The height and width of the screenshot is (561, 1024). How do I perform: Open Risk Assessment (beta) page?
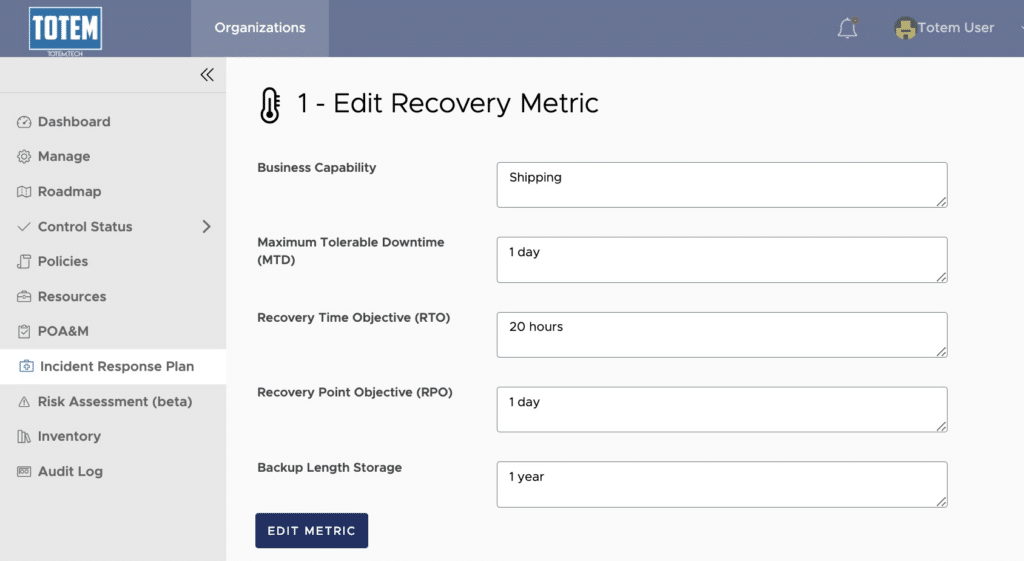(x=115, y=402)
